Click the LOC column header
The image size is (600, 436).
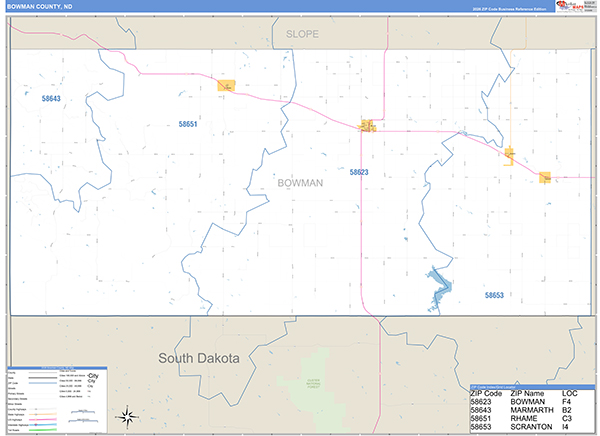570,394
